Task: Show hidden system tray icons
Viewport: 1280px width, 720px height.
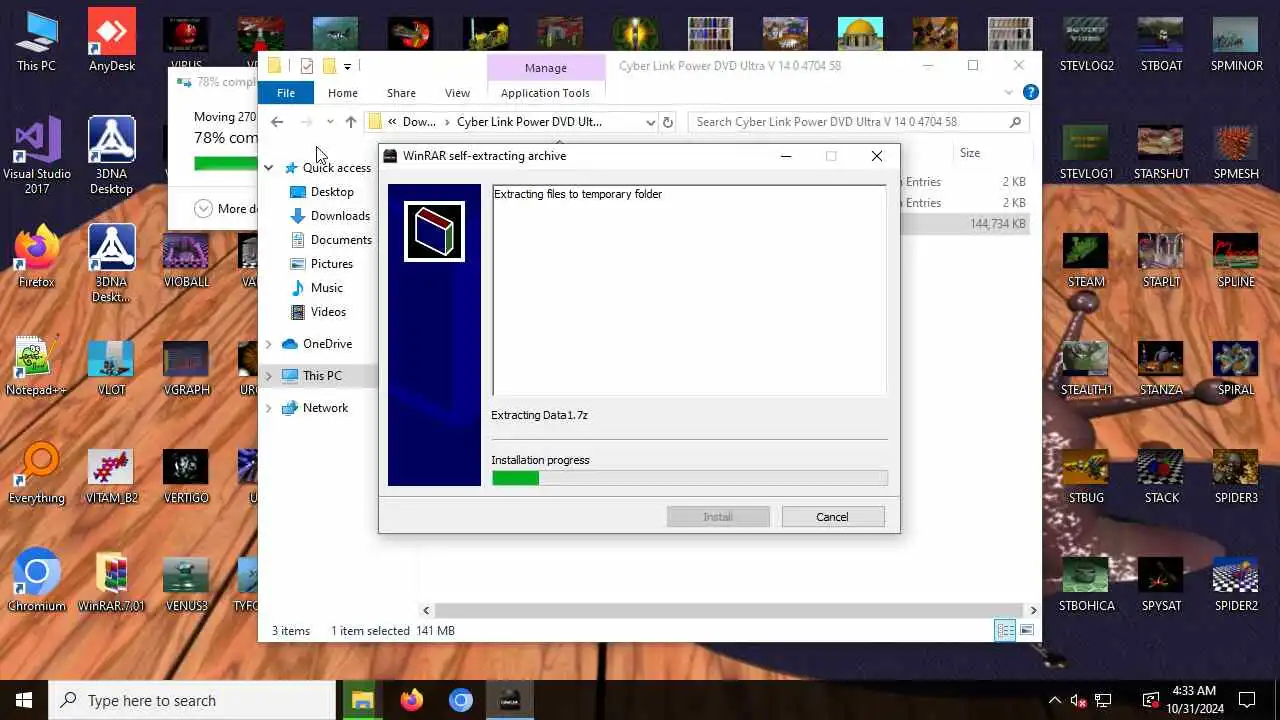Action: tap(1054, 700)
